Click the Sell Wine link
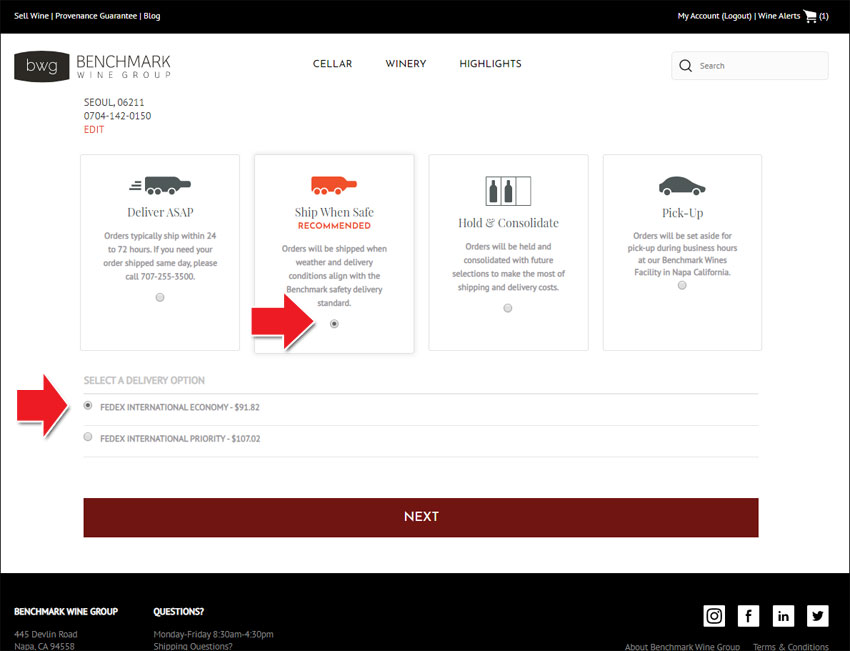 (x=31, y=16)
